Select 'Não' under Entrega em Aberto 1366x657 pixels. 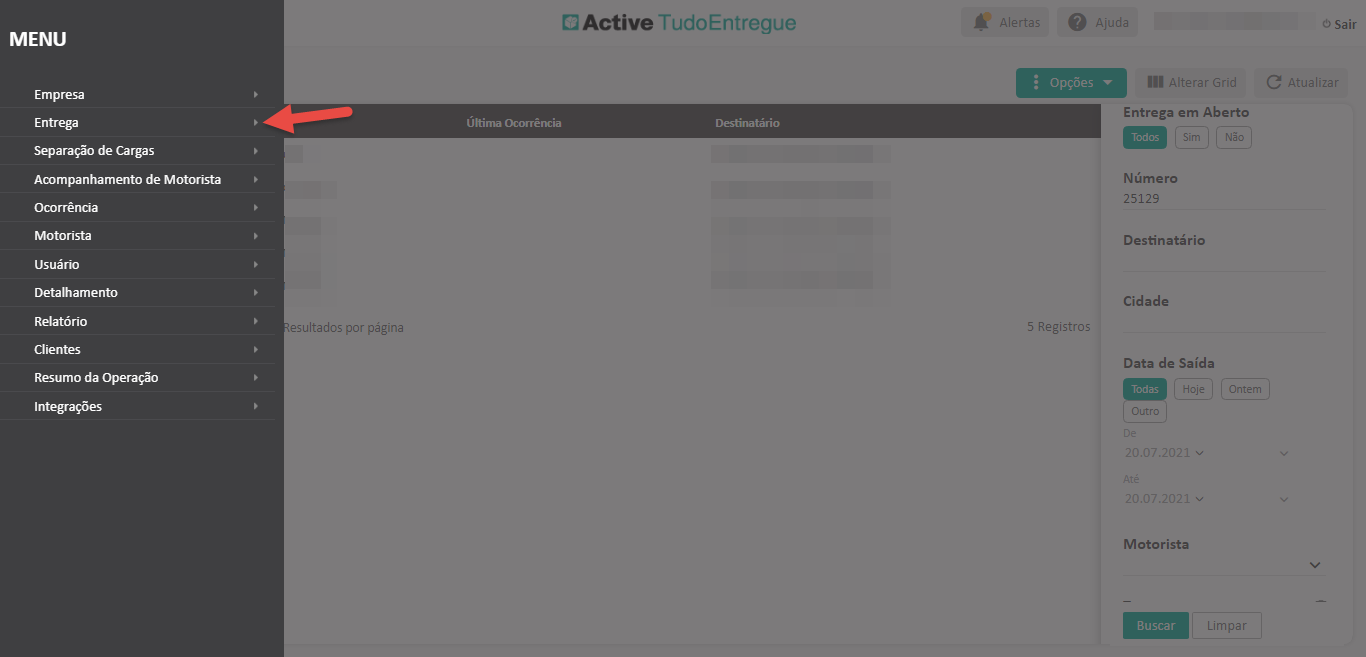[1234, 137]
